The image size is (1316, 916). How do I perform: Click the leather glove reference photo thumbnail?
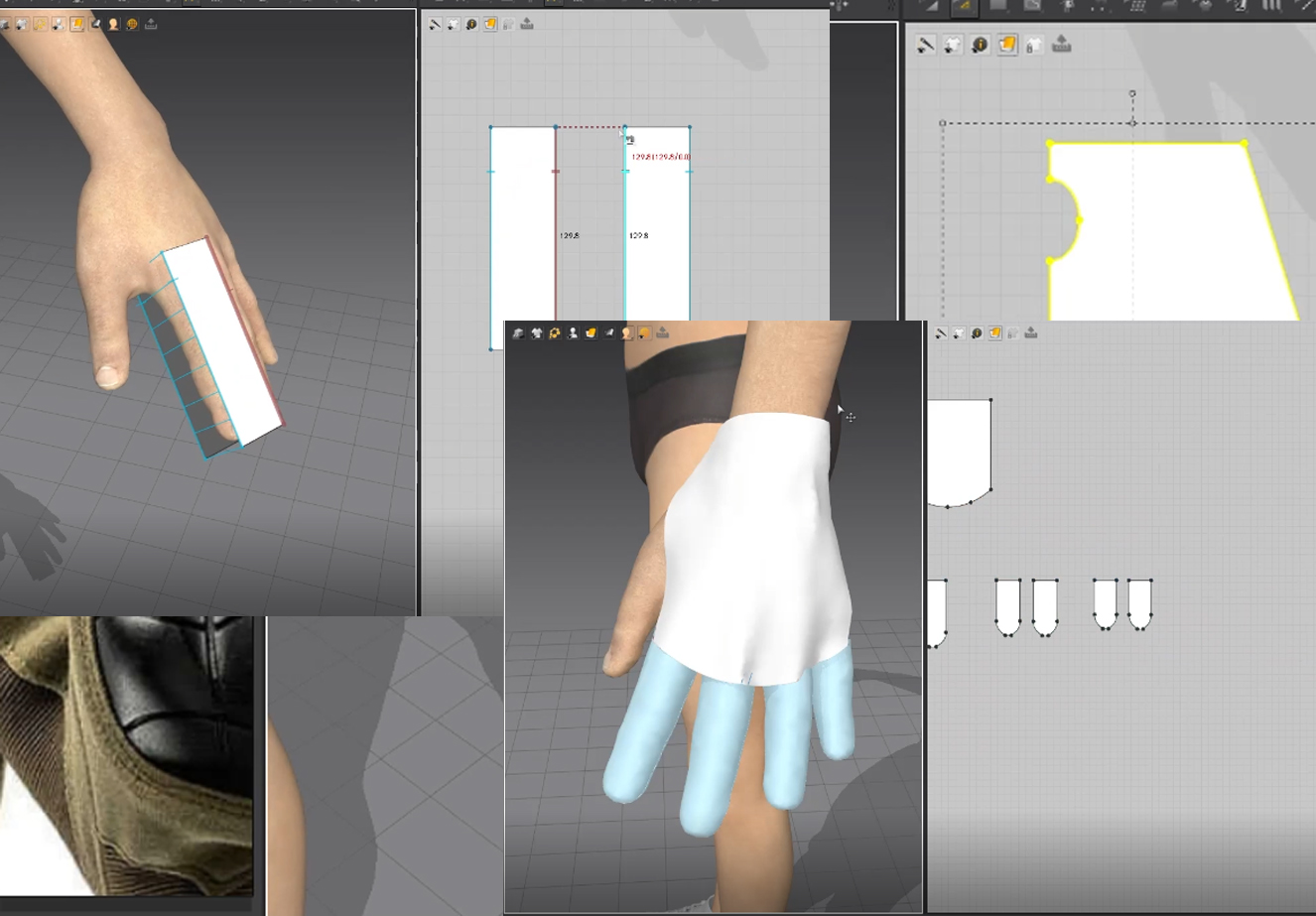[x=126, y=755]
